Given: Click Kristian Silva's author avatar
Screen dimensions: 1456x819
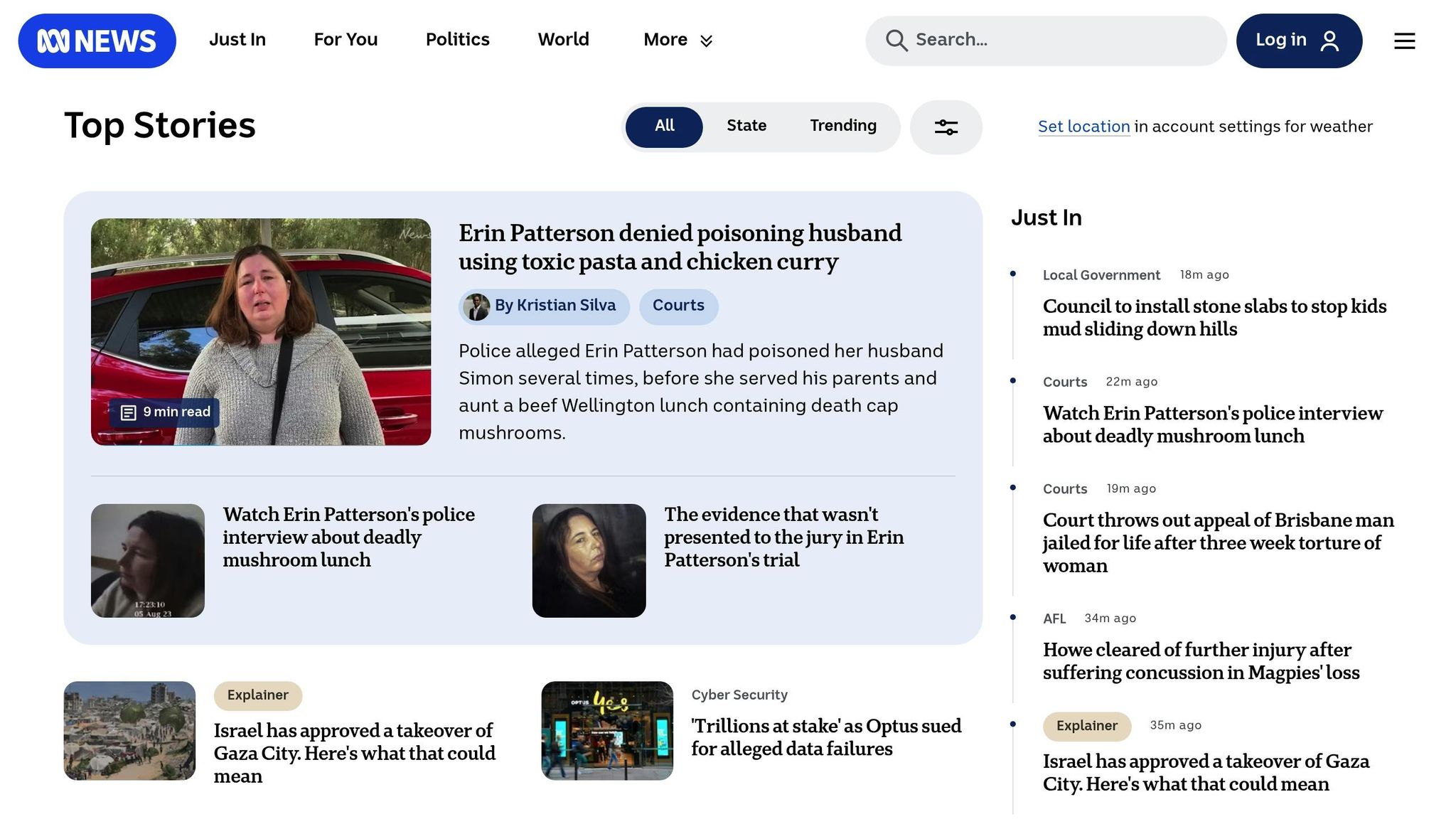Looking at the screenshot, I should point(476,306).
